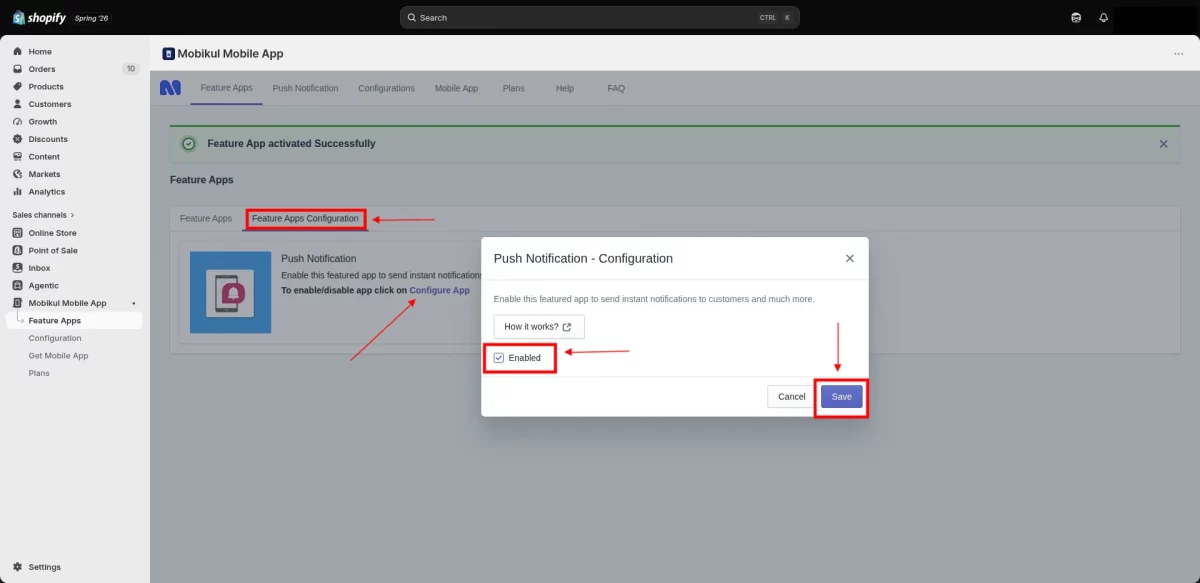The image size is (1200, 583).
Task: Click How it works? button
Action: (x=539, y=327)
